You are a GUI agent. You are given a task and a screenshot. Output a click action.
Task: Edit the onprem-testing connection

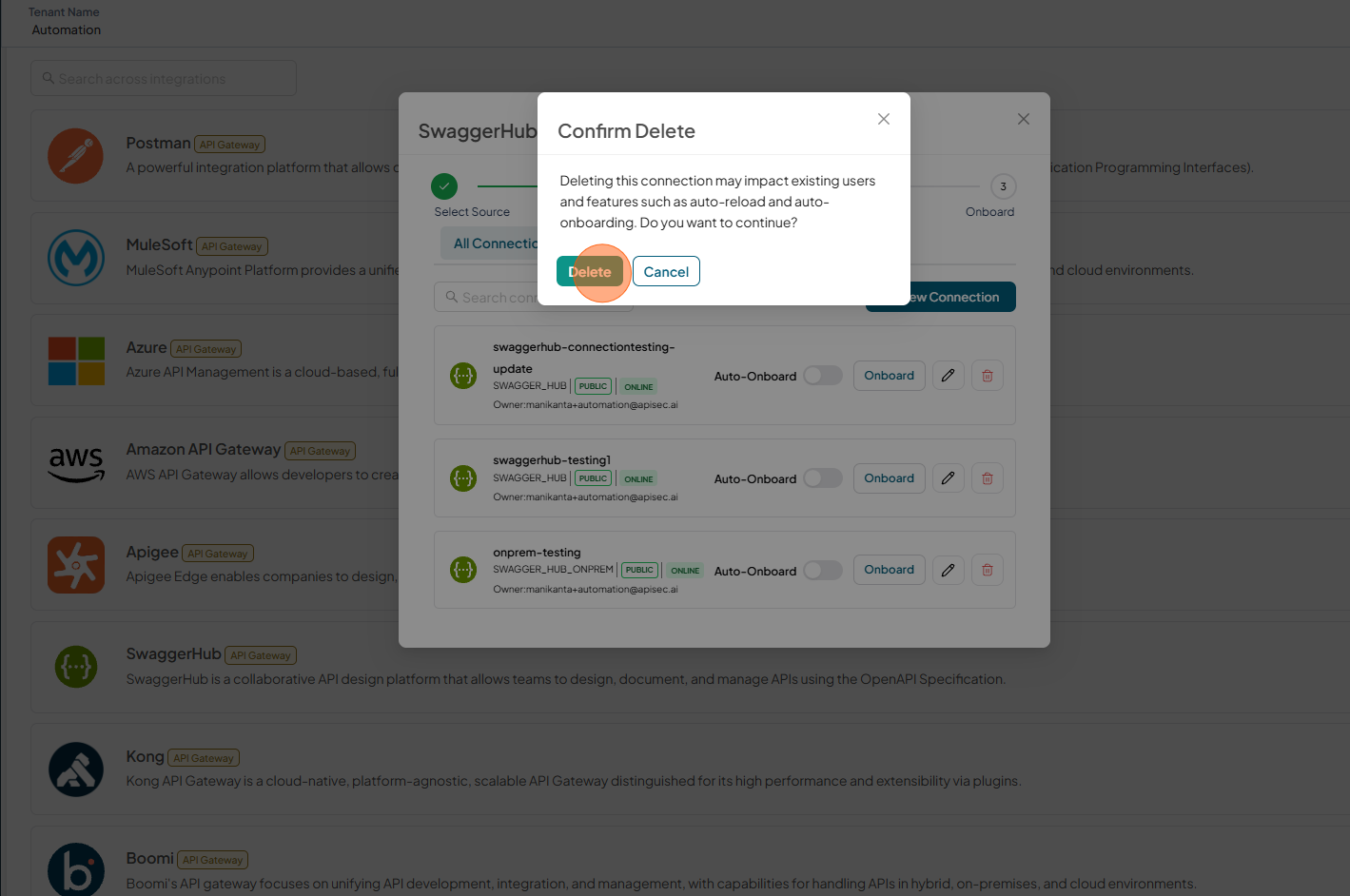(948, 570)
